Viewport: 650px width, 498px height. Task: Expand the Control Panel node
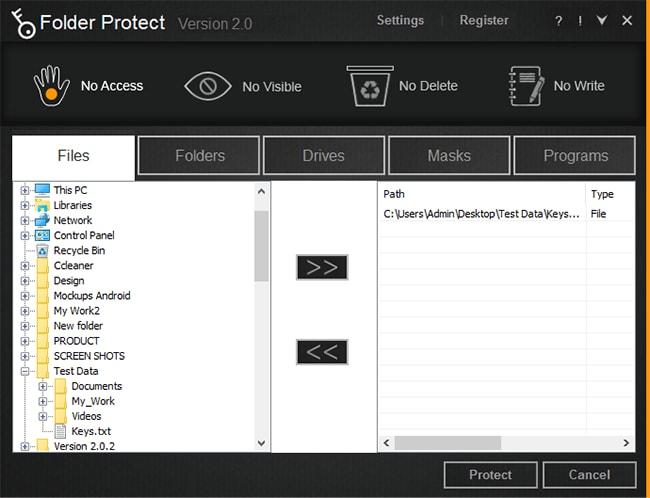[24, 236]
